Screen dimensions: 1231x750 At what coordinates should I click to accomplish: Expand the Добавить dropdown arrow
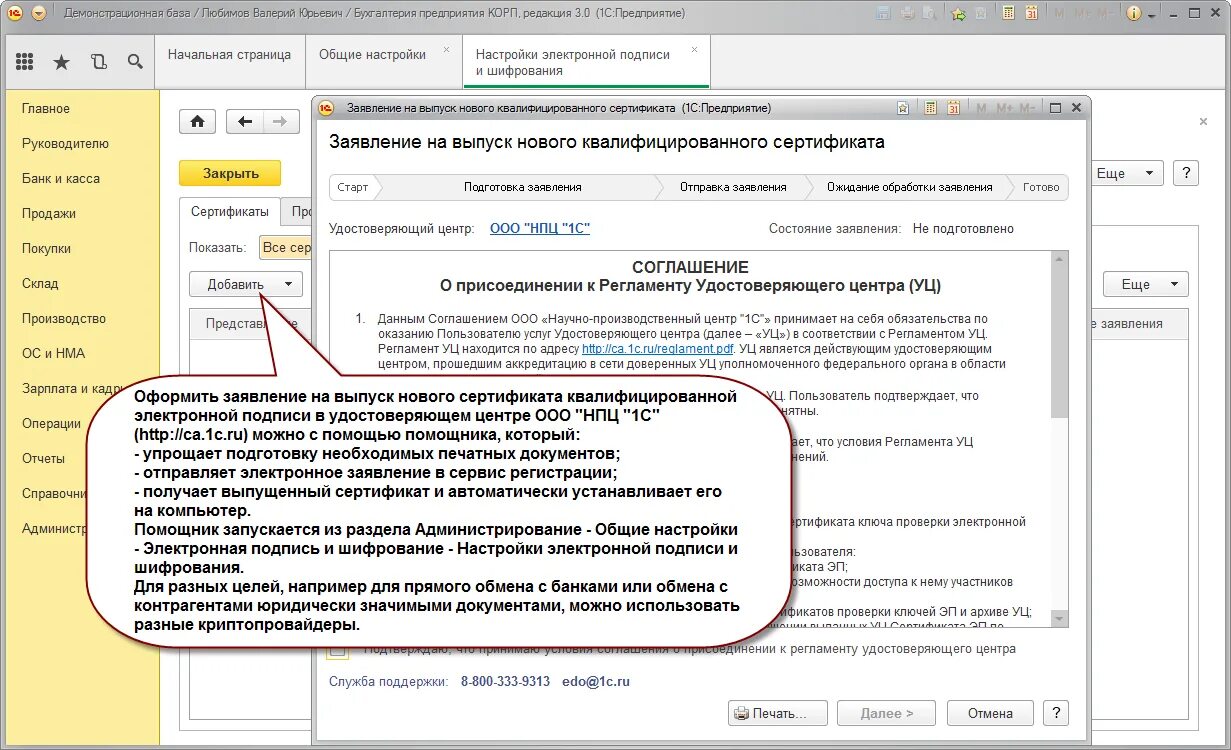pyautogui.click(x=288, y=284)
